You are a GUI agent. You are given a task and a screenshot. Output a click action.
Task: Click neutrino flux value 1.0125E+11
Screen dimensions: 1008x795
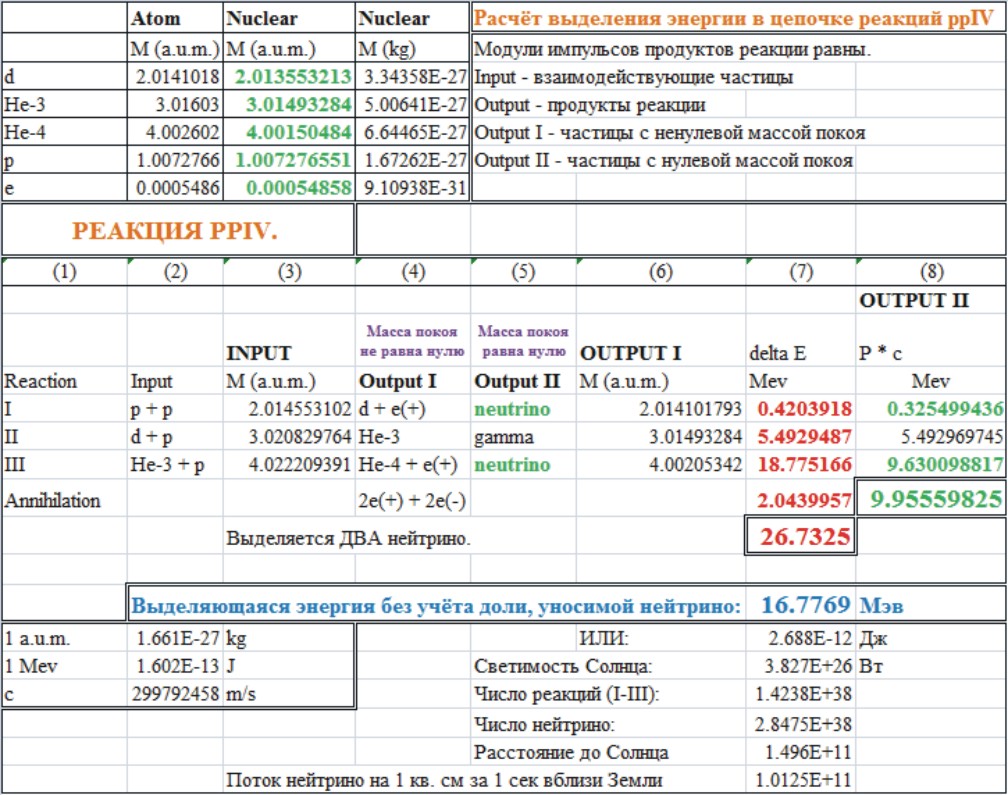point(801,780)
